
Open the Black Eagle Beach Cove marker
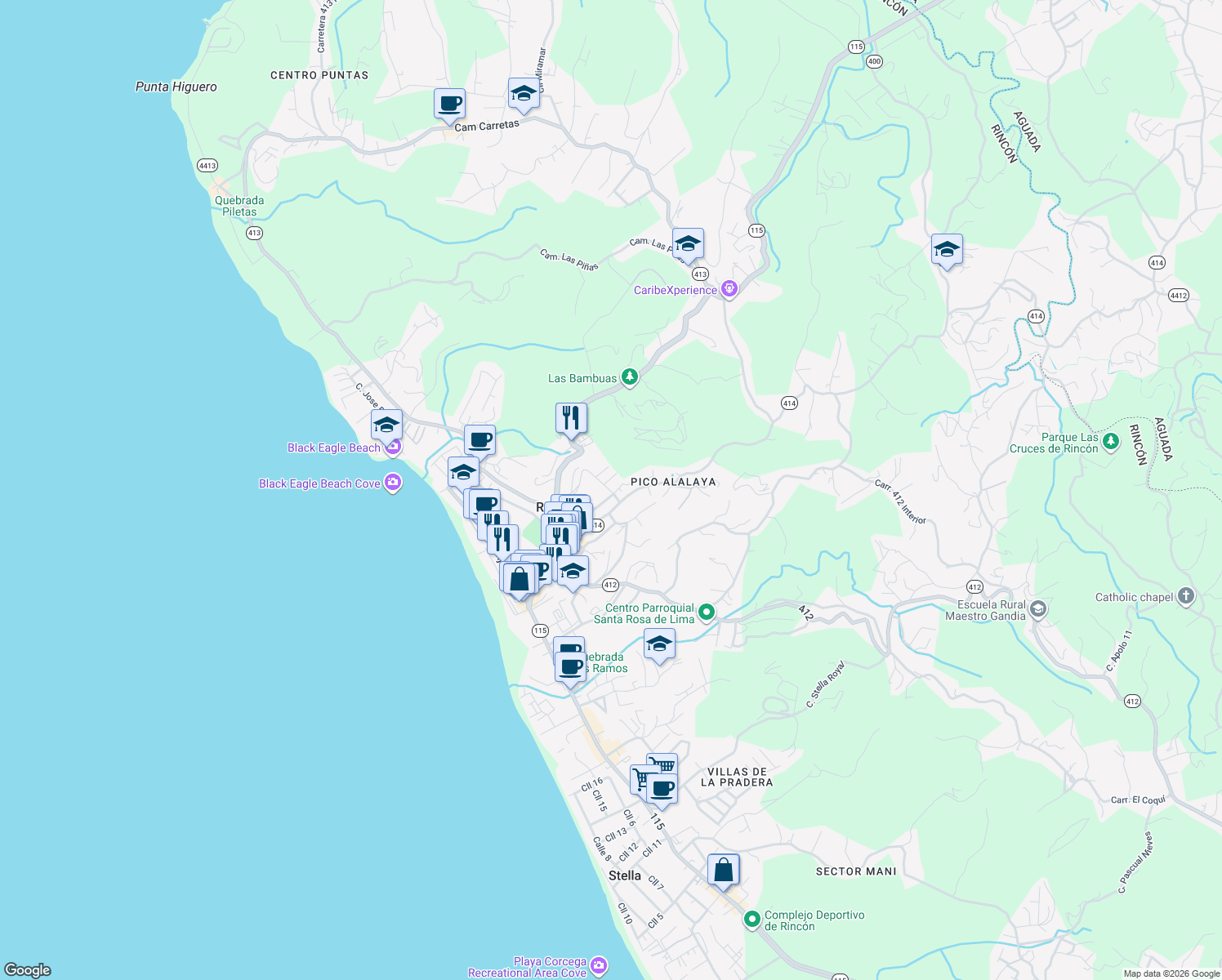coord(392,483)
